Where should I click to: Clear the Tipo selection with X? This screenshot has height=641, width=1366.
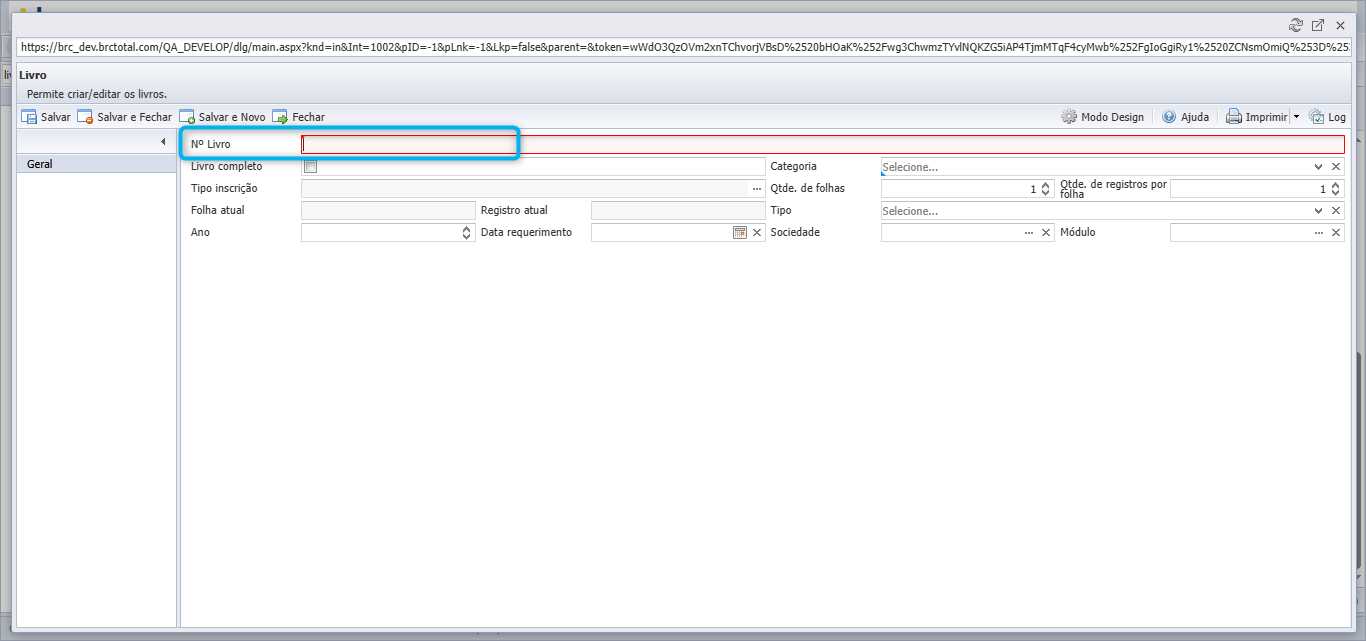[x=1336, y=211]
